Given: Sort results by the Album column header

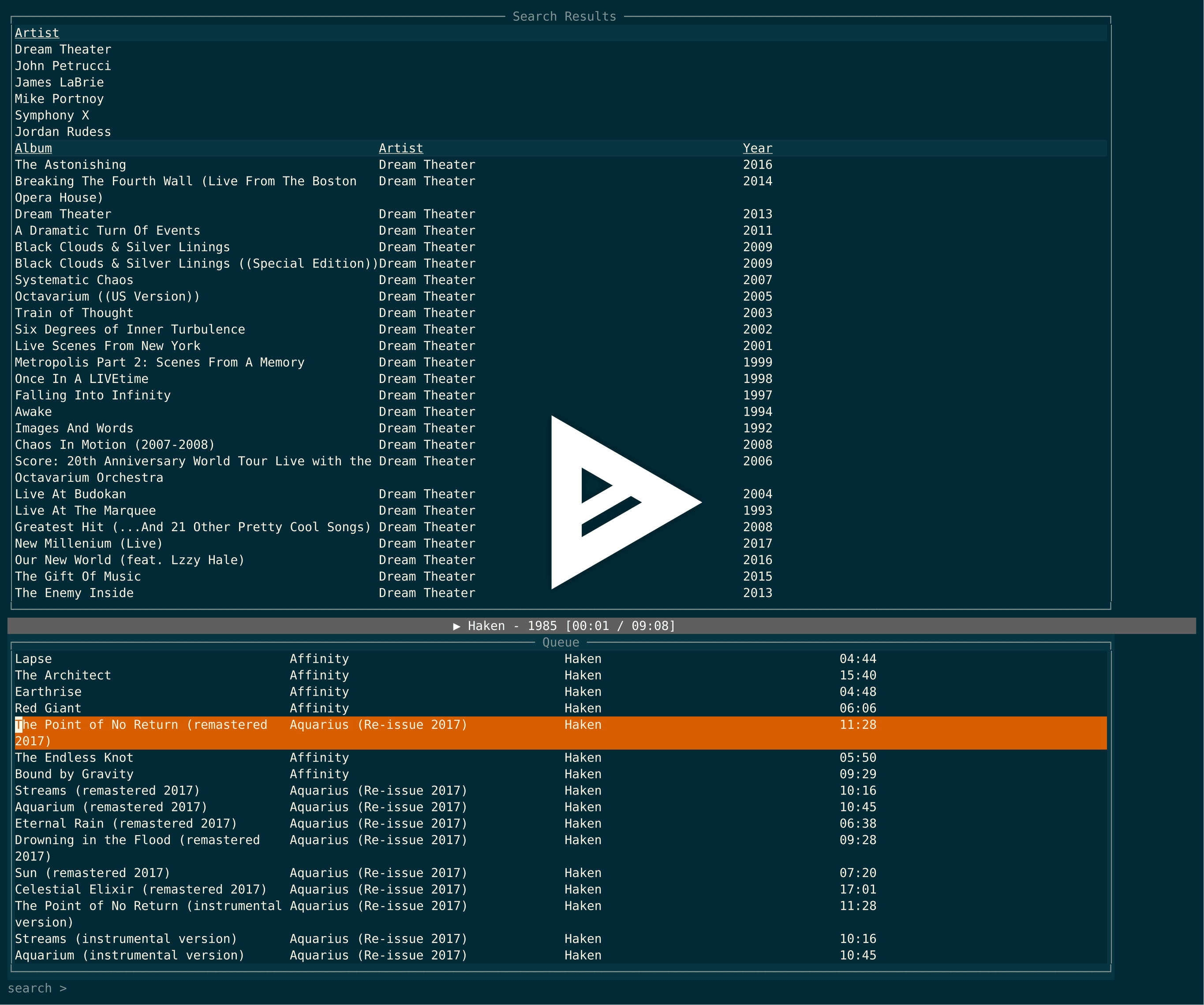Looking at the screenshot, I should click(x=33, y=148).
